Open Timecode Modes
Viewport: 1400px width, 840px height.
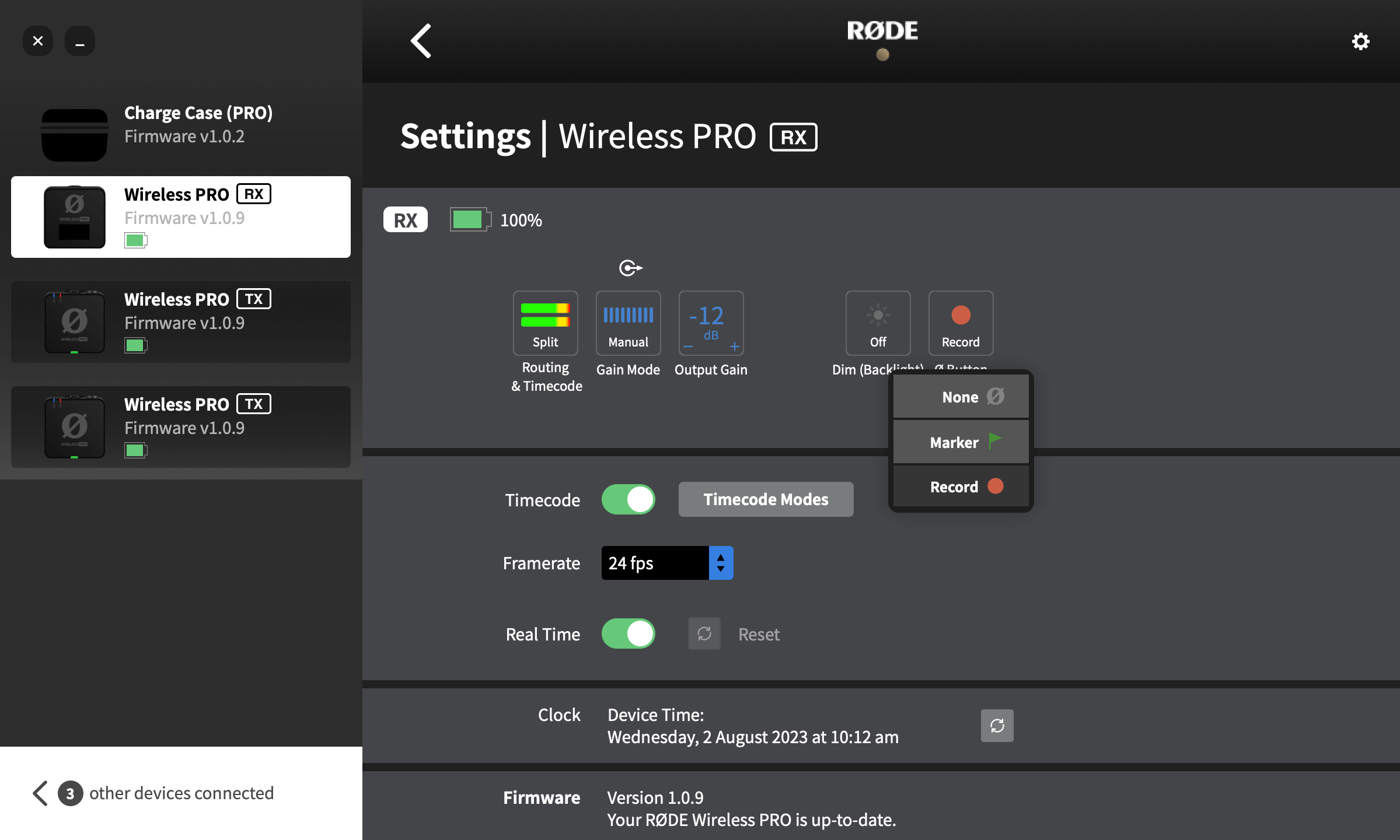[765, 499]
